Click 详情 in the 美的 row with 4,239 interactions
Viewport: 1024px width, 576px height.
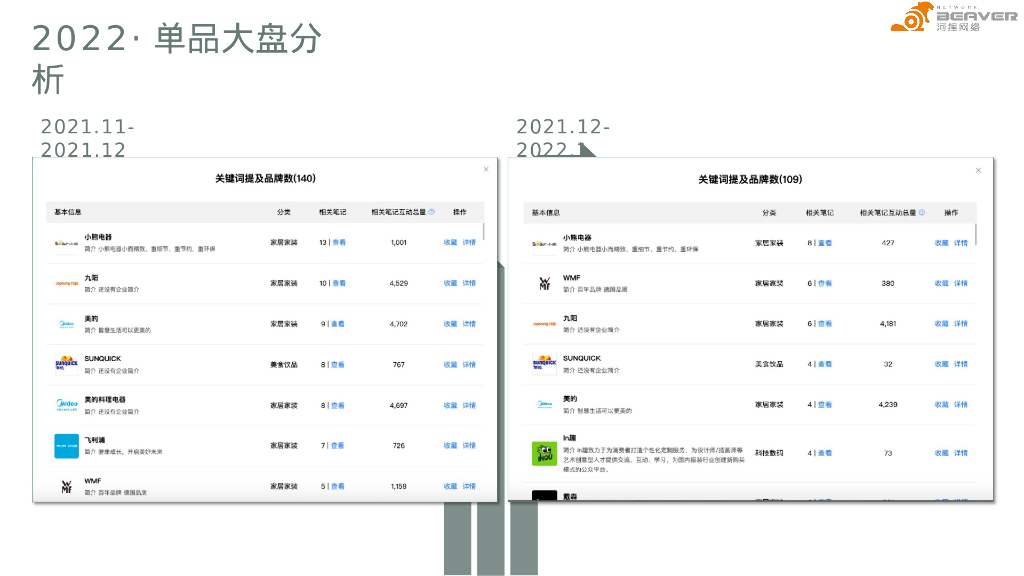tap(961, 405)
